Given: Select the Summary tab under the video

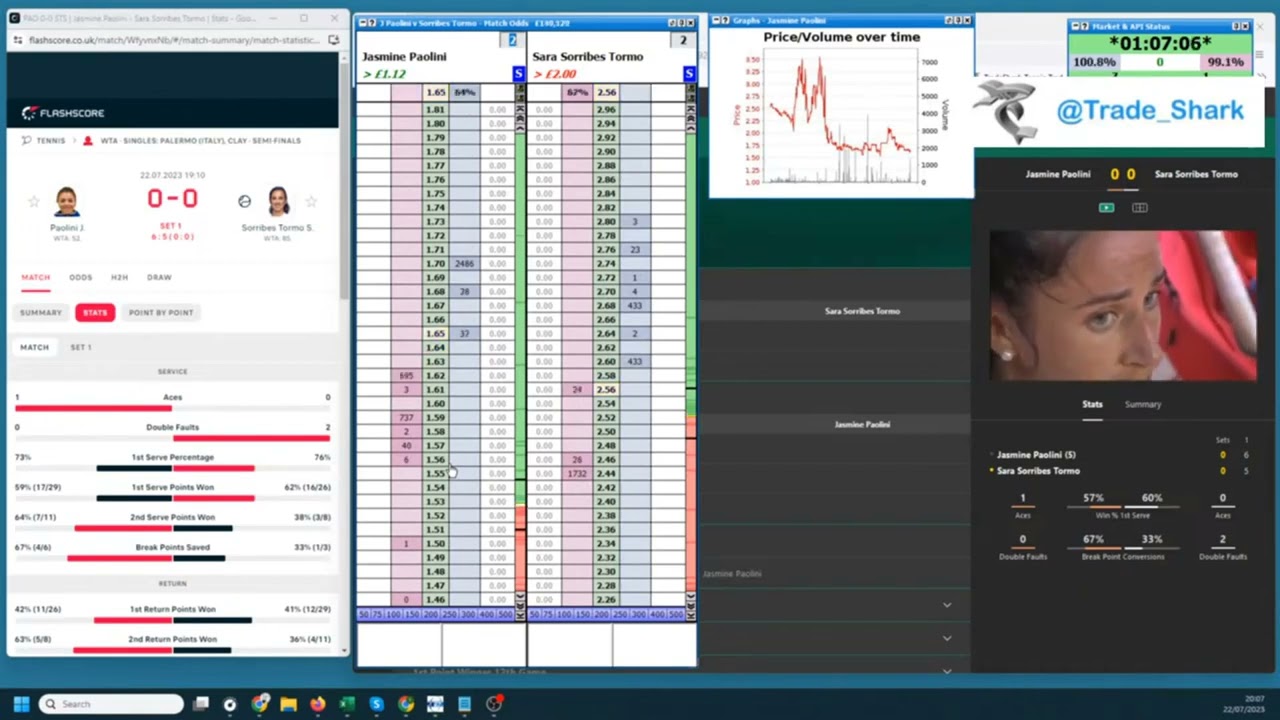Looking at the screenshot, I should point(1142,404).
